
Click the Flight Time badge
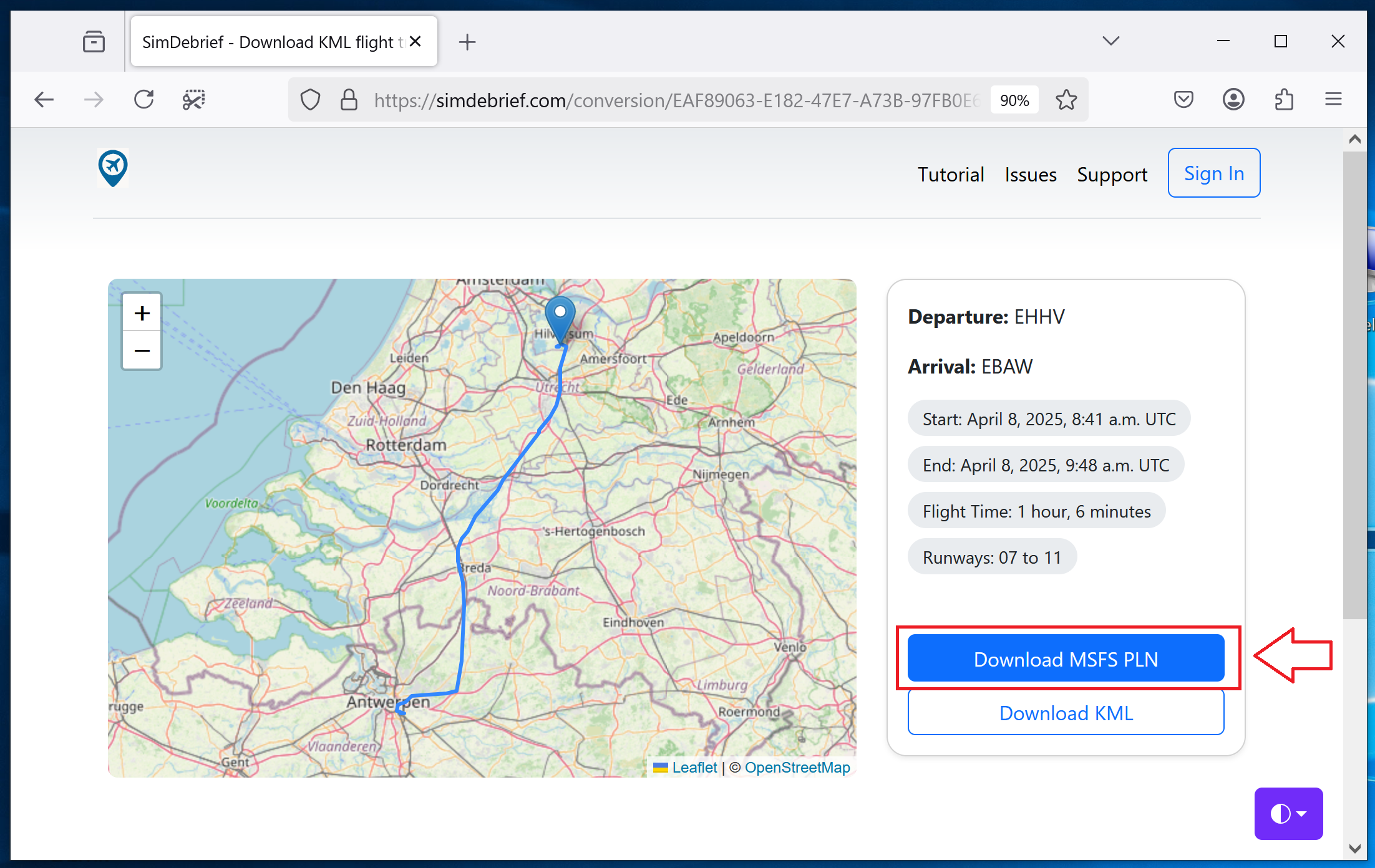point(1036,511)
